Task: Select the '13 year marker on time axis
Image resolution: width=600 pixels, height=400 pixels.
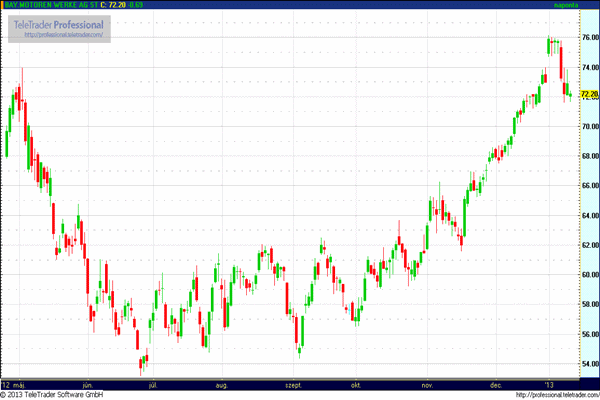Action: point(549,384)
